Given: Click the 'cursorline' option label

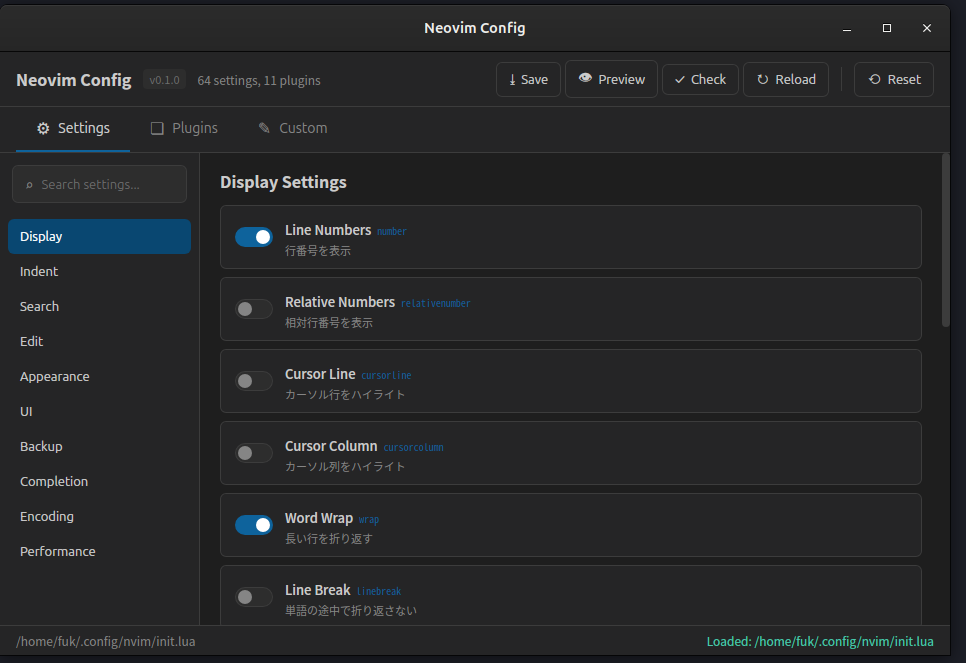Looking at the screenshot, I should pos(386,375).
